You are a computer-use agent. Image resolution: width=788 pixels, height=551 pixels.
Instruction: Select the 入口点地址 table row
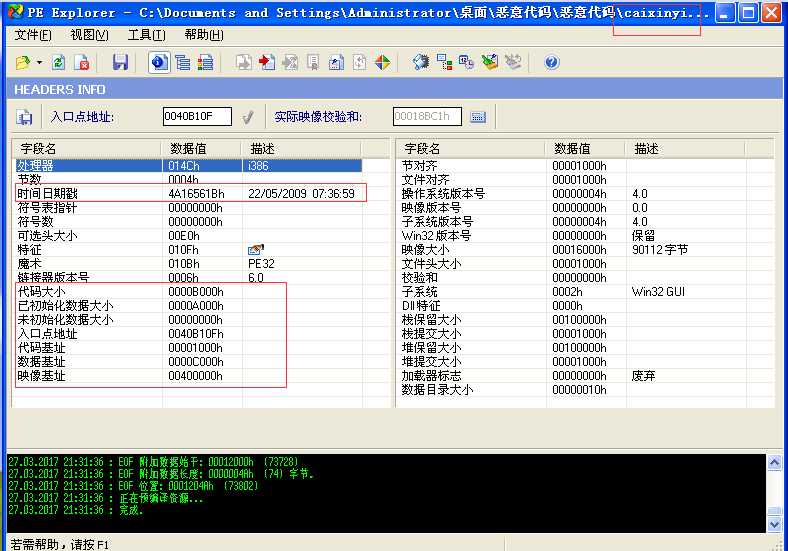189,334
